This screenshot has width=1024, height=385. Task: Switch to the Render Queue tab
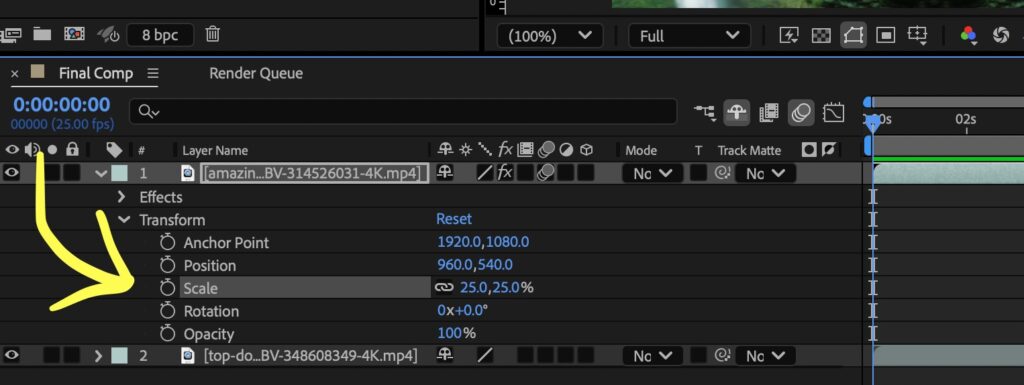(x=256, y=73)
